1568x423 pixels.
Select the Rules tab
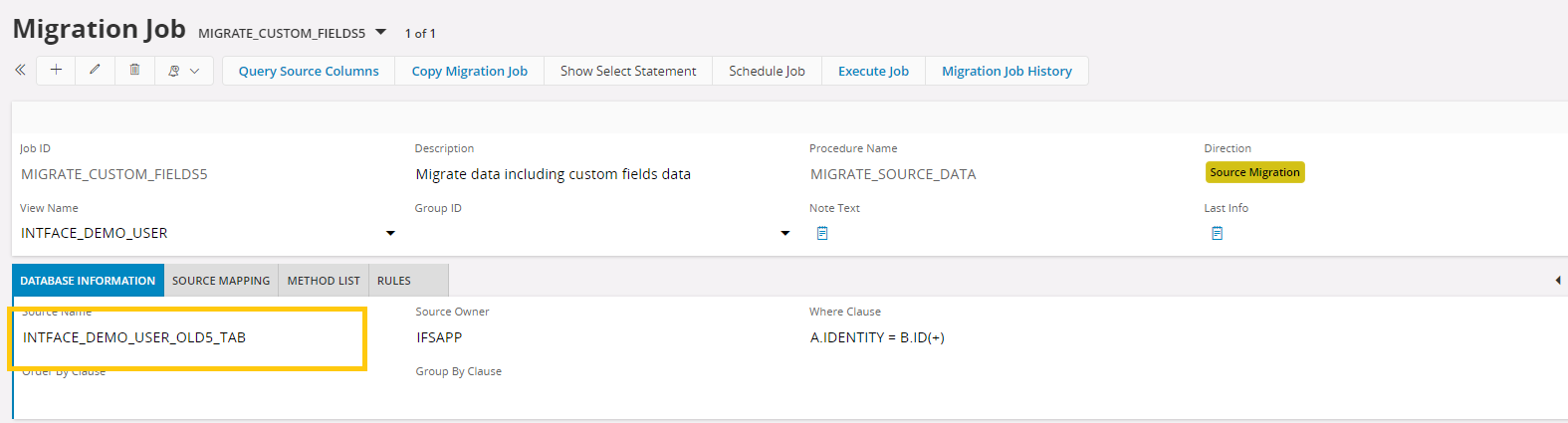(x=394, y=281)
